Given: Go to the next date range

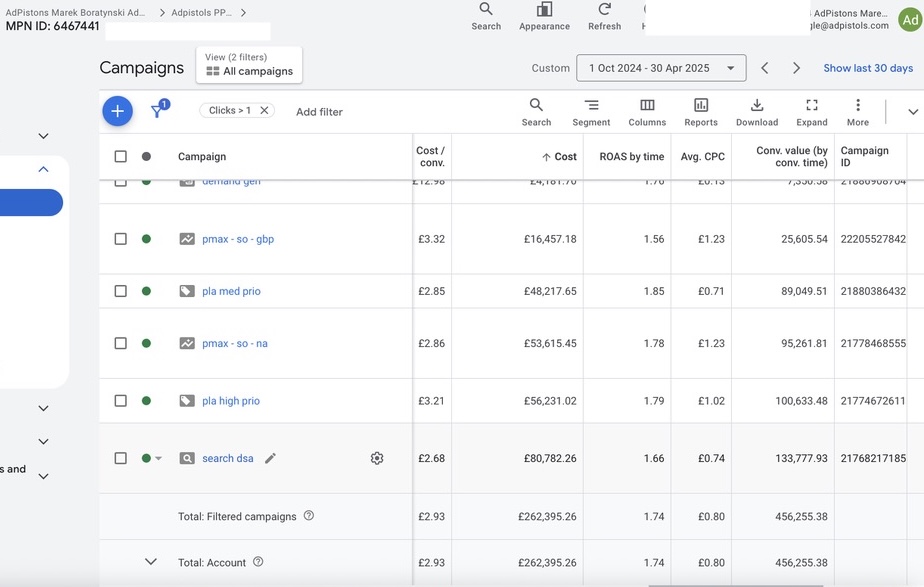Looking at the screenshot, I should coord(796,68).
